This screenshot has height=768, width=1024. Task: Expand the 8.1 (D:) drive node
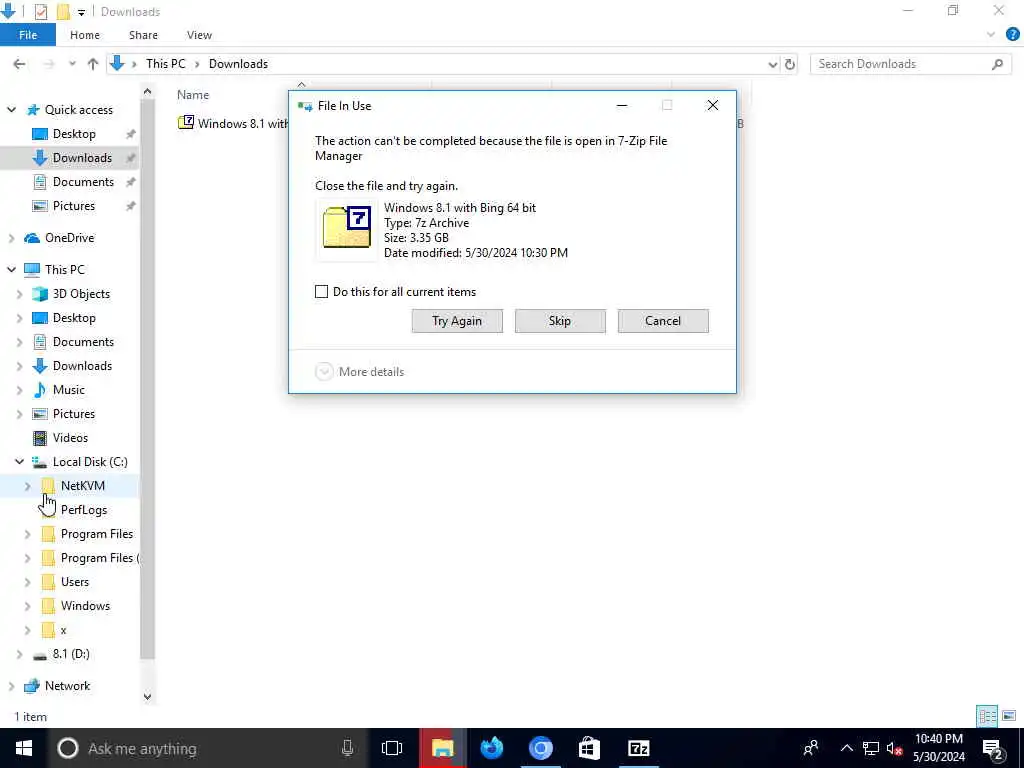pyautogui.click(x=20, y=654)
